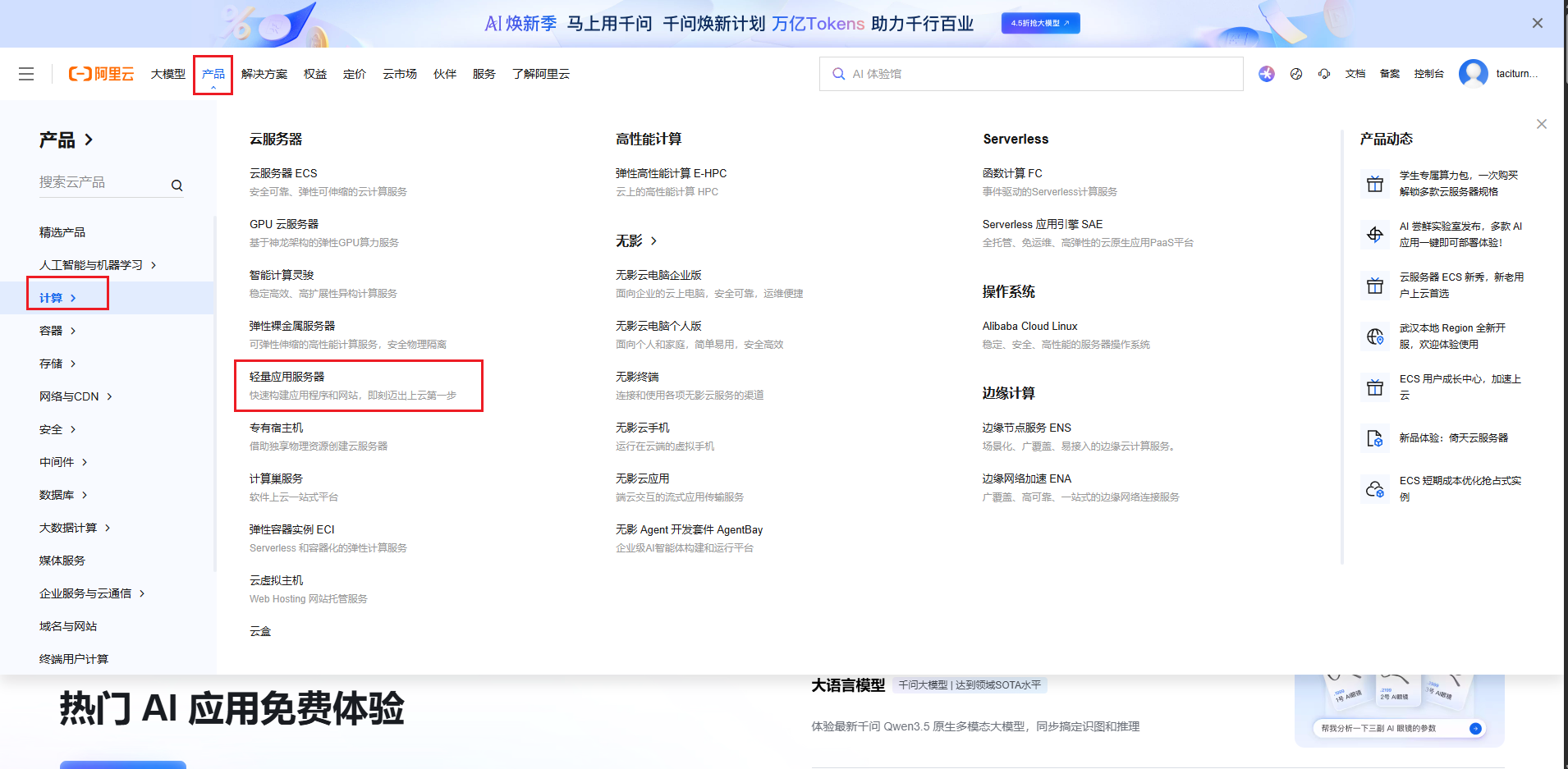Close the products dropdown panel
Screen dimensions: 1568x769
tap(1541, 124)
